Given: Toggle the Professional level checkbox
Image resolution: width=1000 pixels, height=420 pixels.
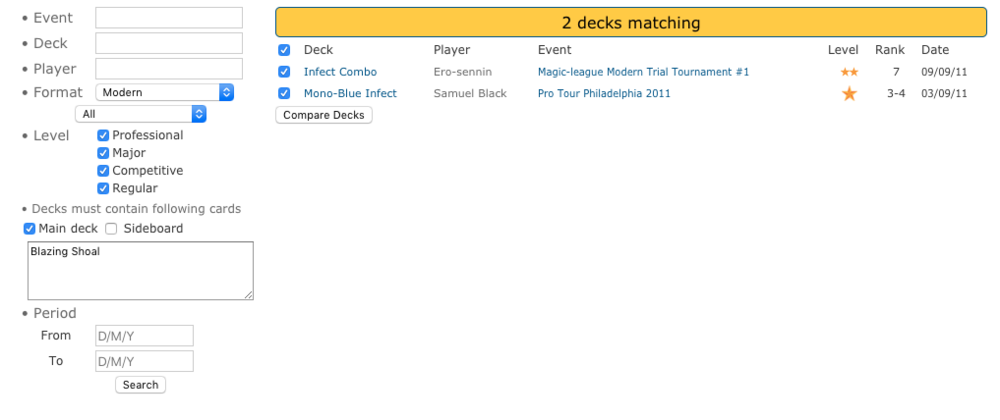Looking at the screenshot, I should pyautogui.click(x=103, y=135).
